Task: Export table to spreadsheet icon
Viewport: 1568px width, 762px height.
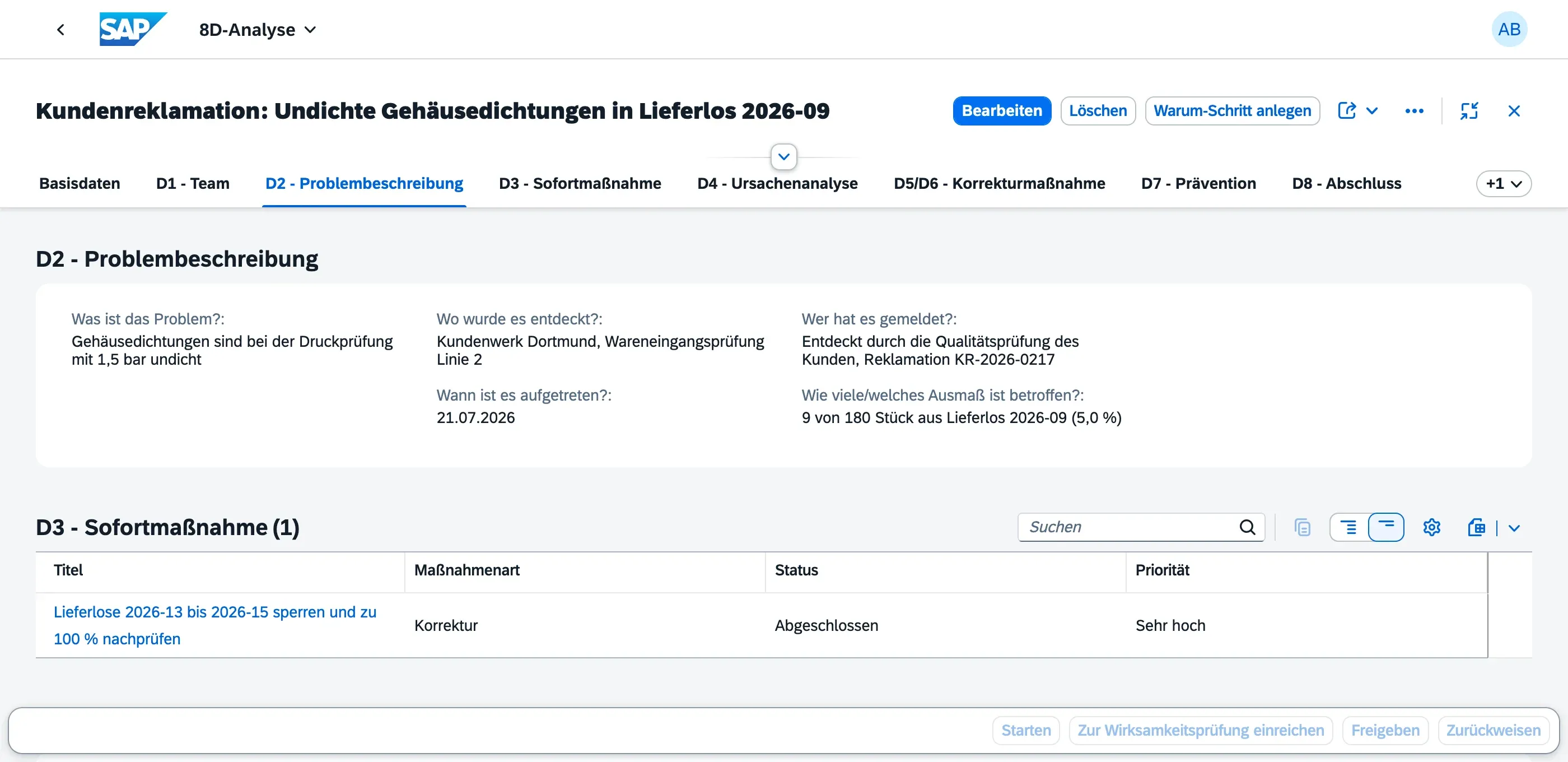Action: (x=1476, y=527)
